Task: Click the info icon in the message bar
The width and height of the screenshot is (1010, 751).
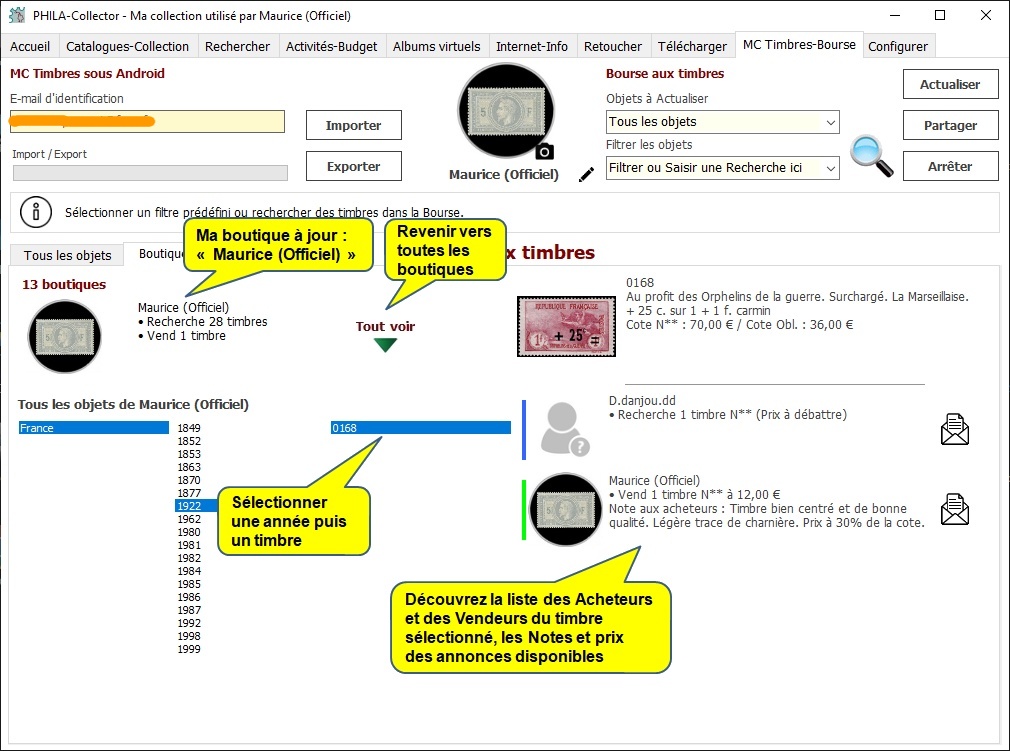Action: coord(36,212)
